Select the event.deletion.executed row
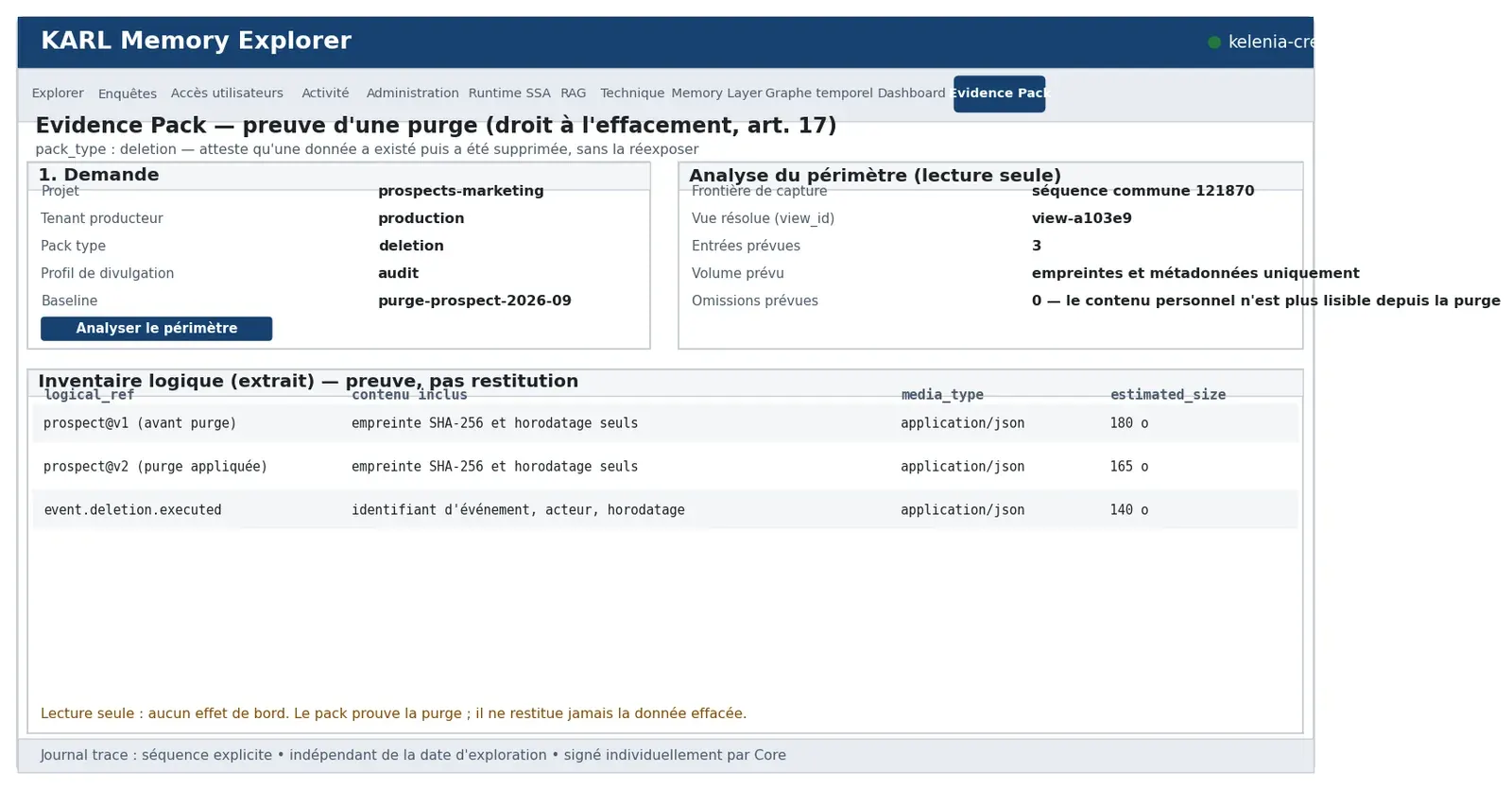The height and width of the screenshot is (789, 1512). tap(665, 510)
